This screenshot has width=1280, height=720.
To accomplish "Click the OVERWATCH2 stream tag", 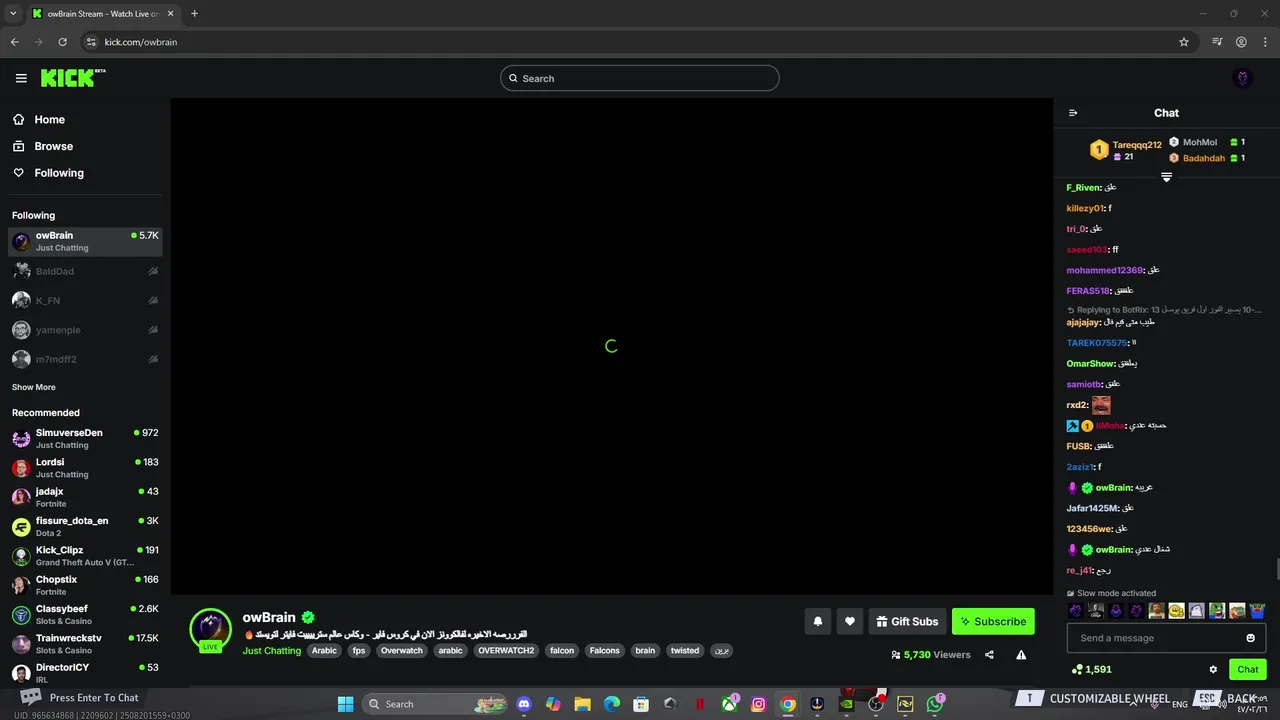I will coord(506,651).
